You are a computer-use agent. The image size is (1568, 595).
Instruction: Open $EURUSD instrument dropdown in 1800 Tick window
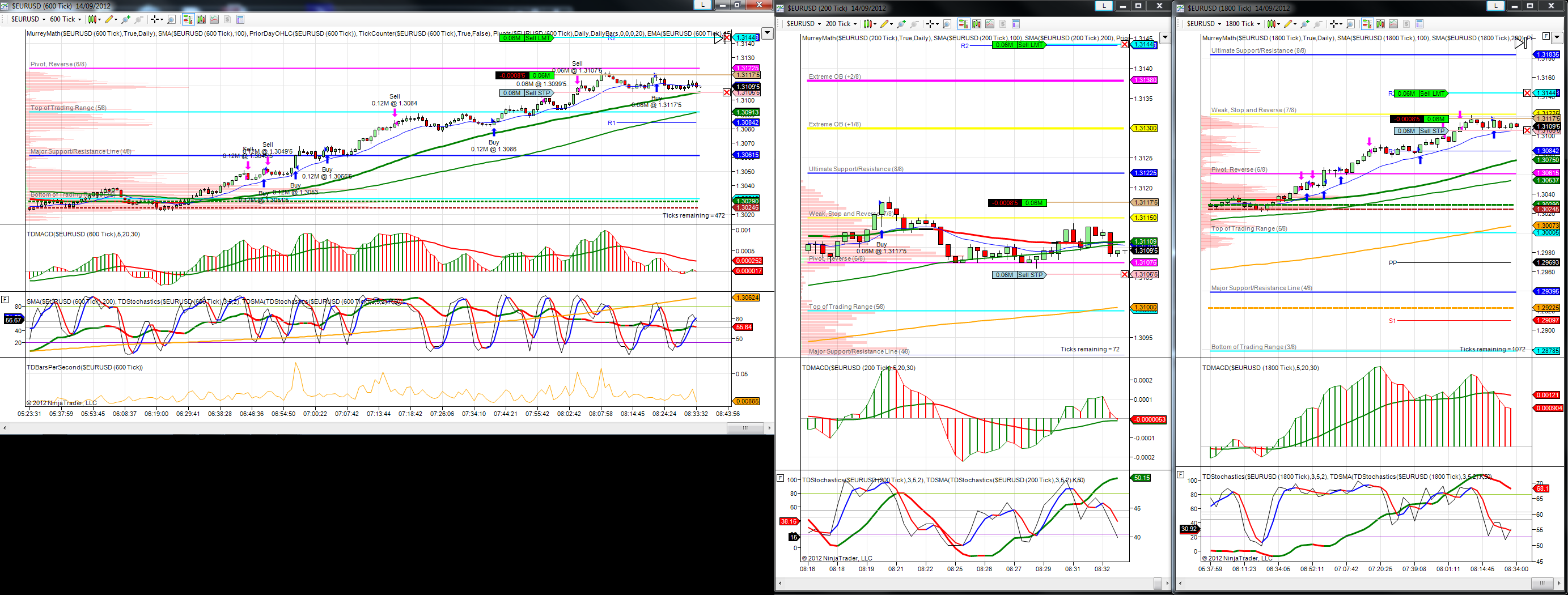point(1204,24)
